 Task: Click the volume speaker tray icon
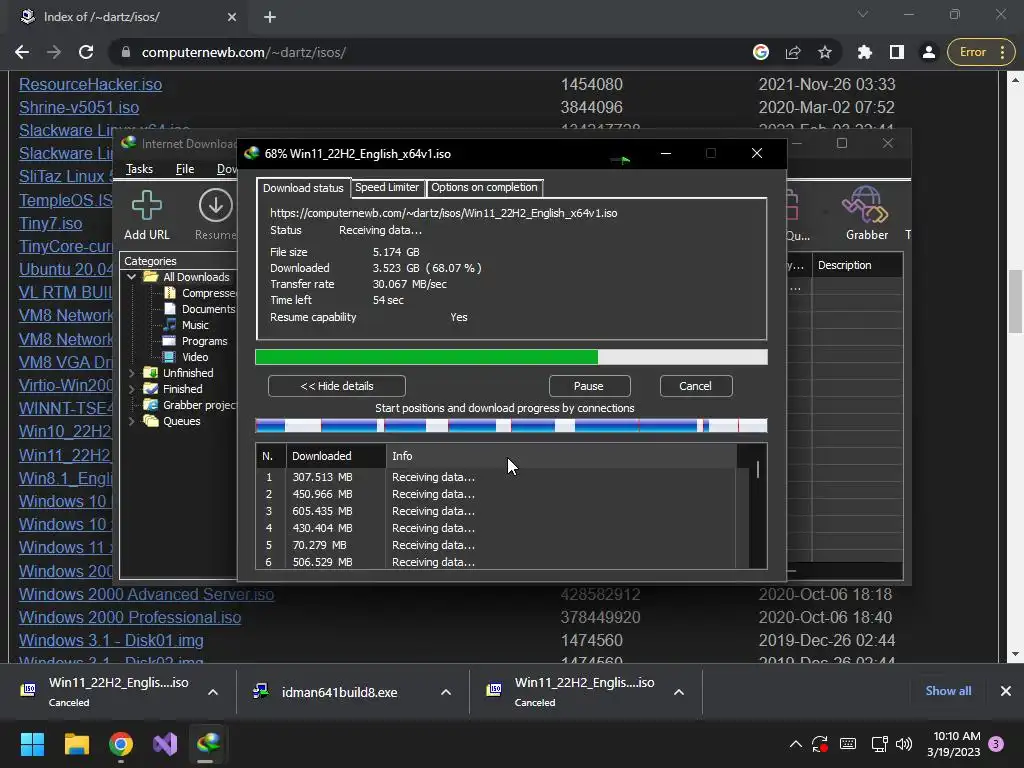[904, 744]
